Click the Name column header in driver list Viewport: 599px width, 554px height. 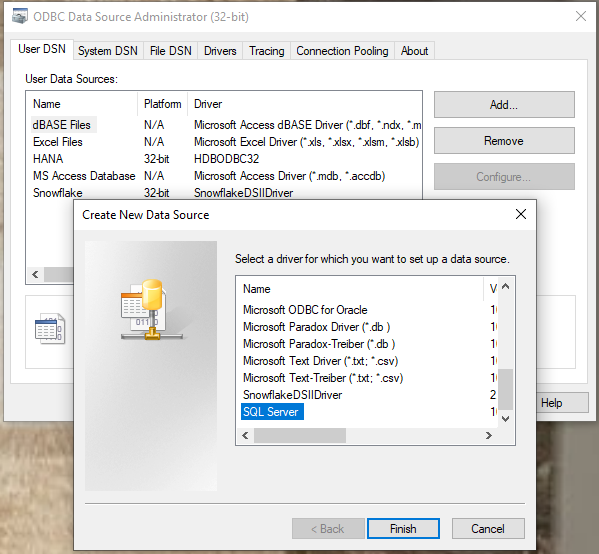click(360, 289)
